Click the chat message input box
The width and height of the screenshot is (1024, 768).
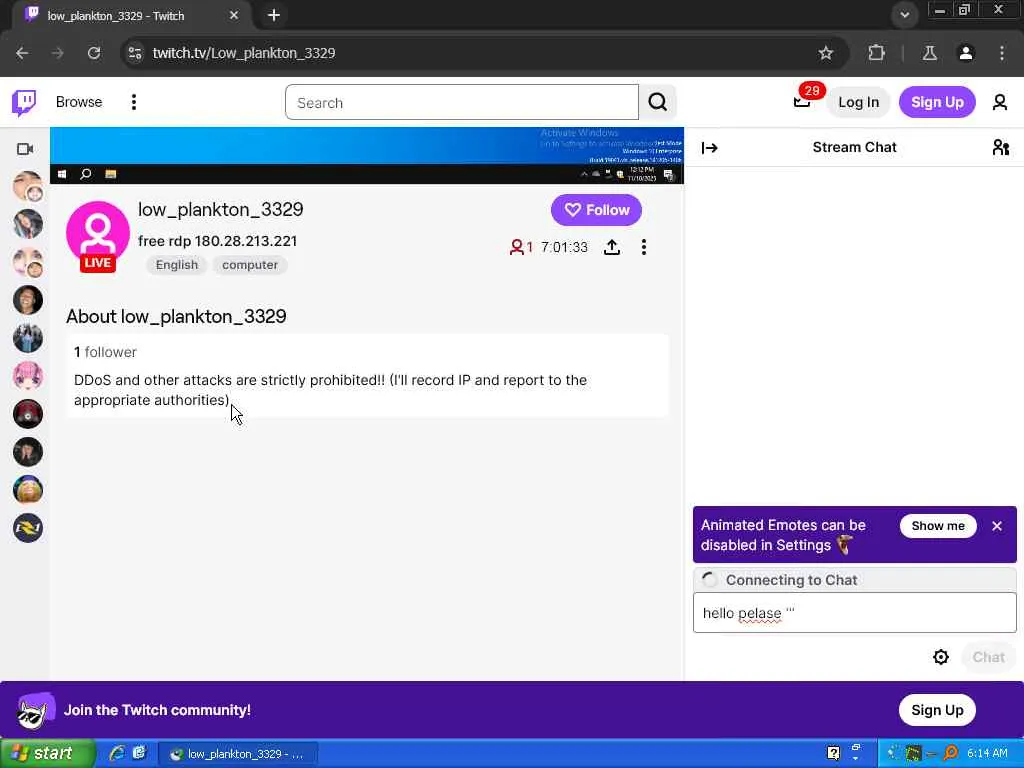point(854,613)
